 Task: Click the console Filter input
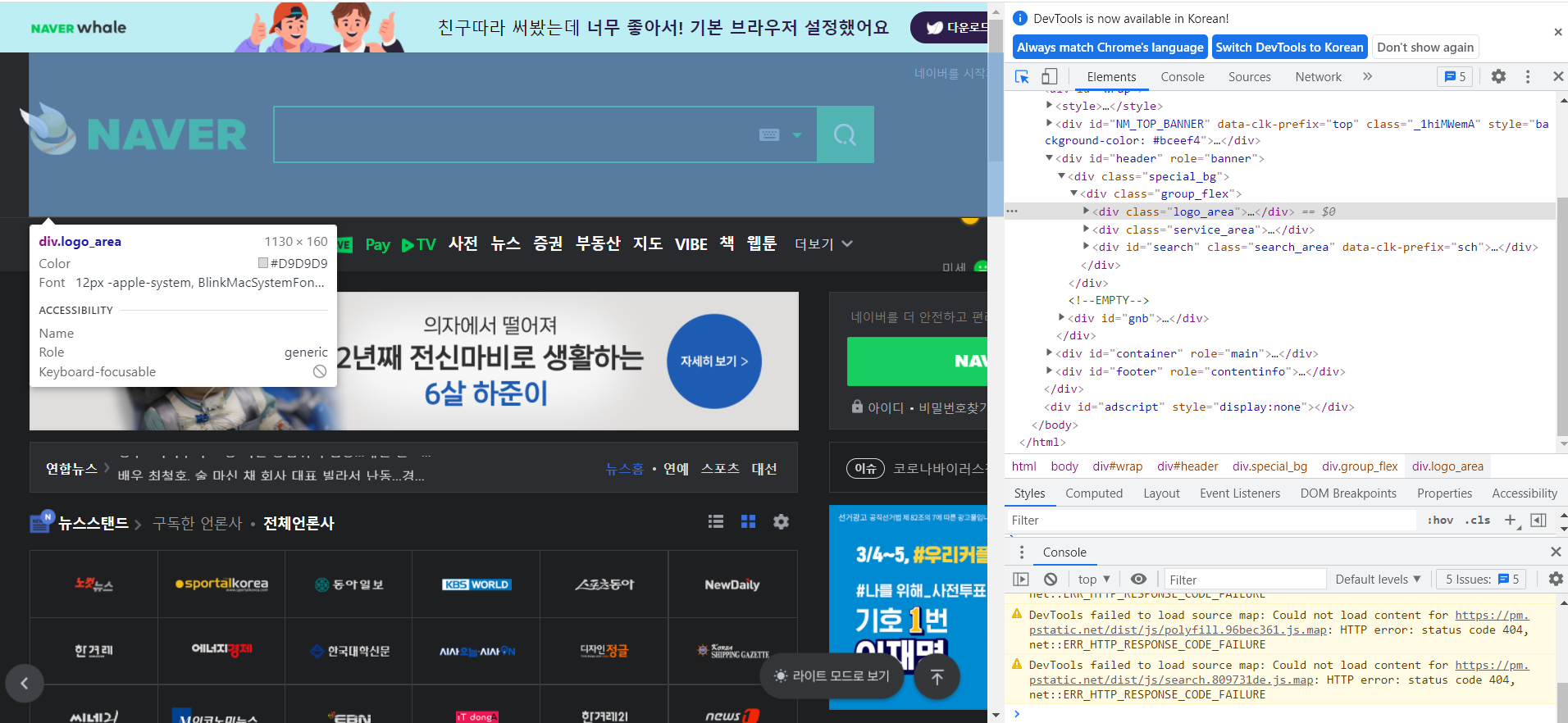pos(1243,580)
